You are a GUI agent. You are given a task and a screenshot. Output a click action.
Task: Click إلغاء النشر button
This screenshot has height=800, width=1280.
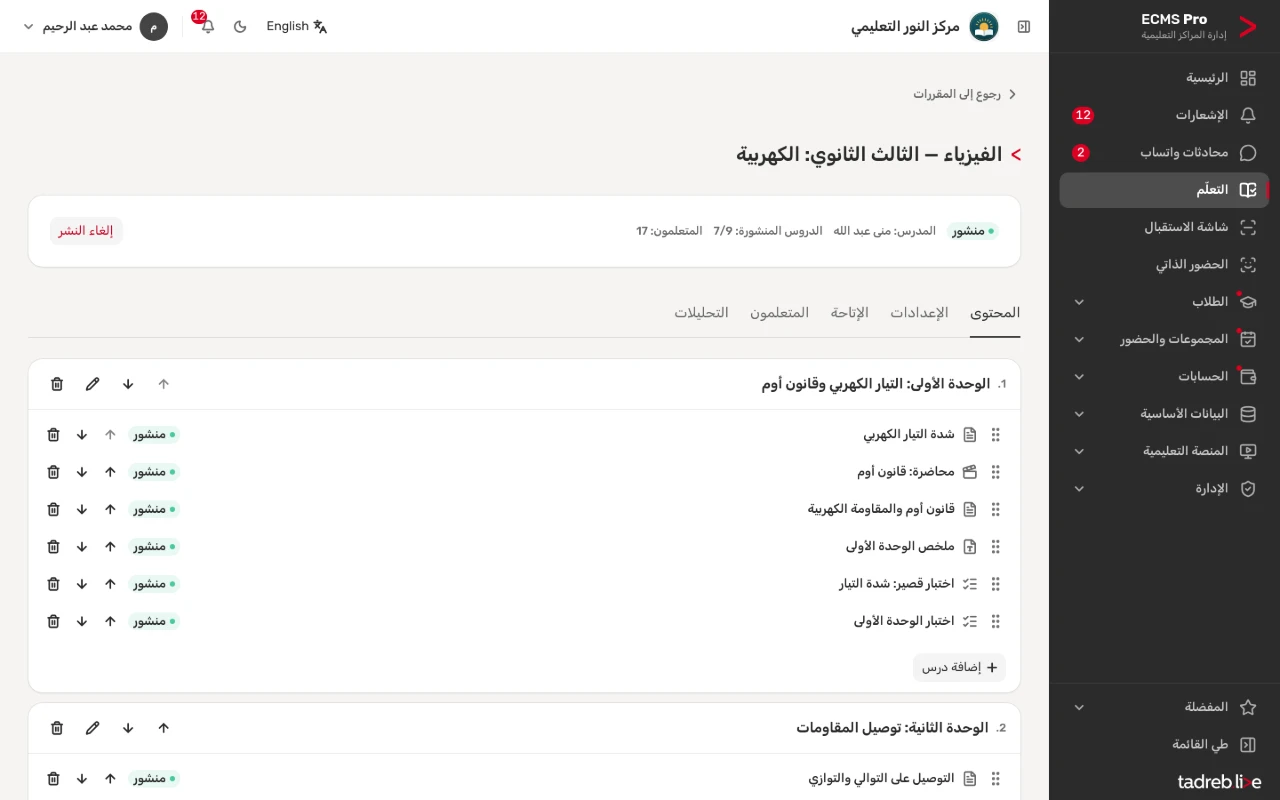coord(86,231)
